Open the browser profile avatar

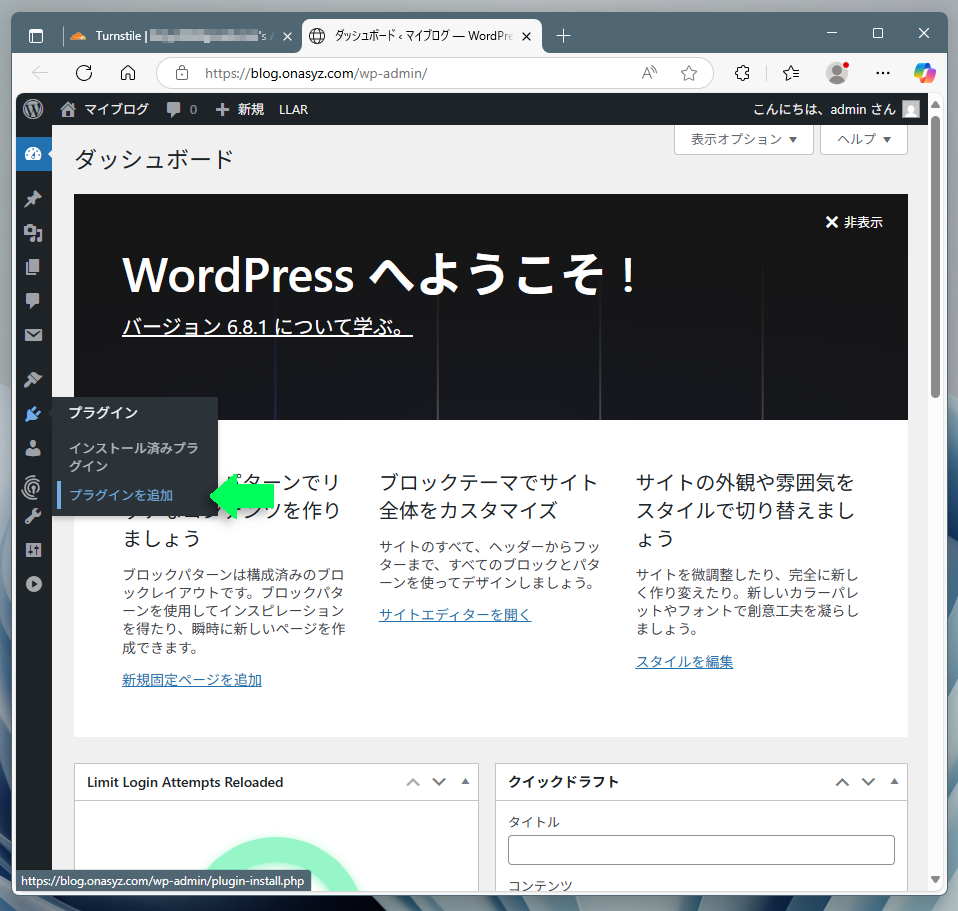[x=837, y=73]
